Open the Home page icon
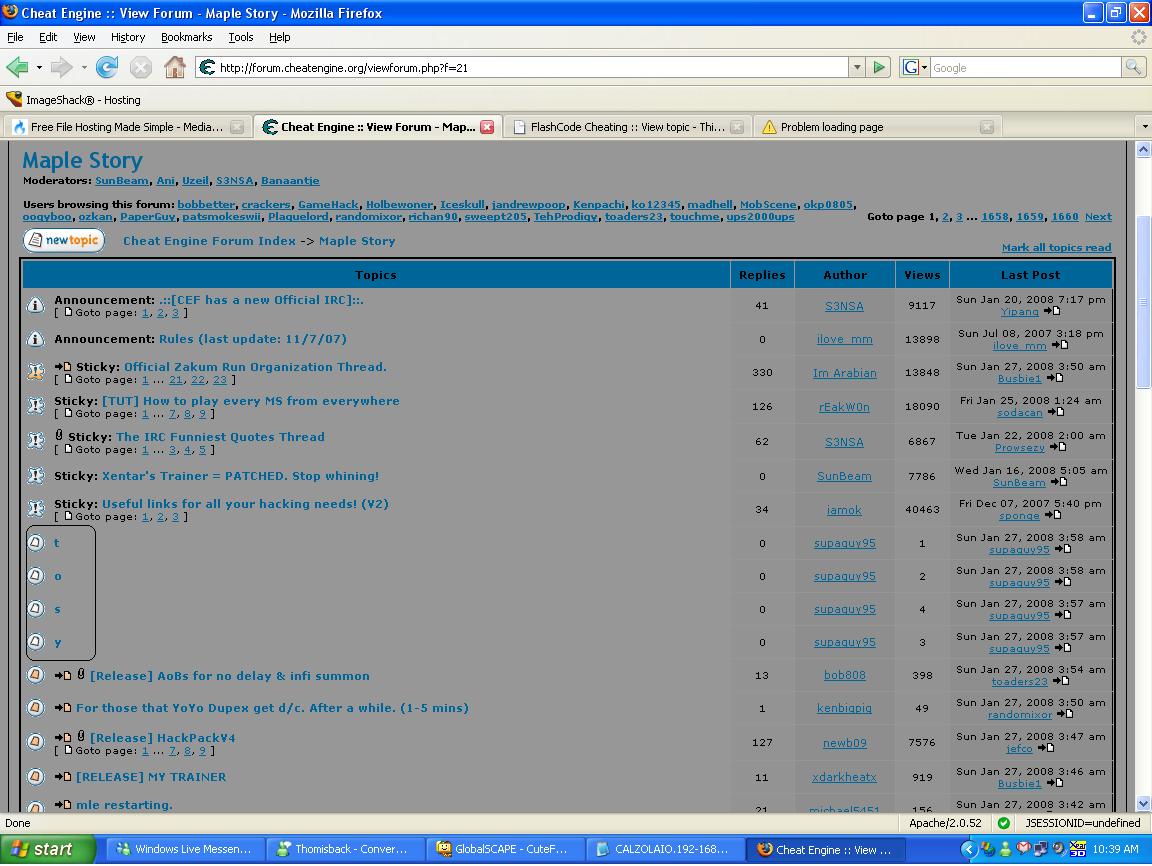This screenshot has width=1152, height=866. tap(175, 68)
